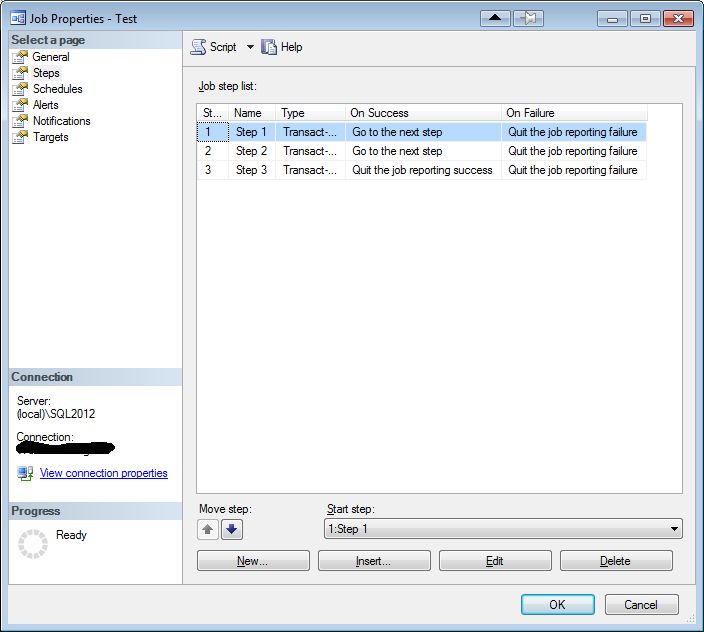The height and width of the screenshot is (632, 704).
Task: Open the Schedules page icon
Action: [20, 89]
